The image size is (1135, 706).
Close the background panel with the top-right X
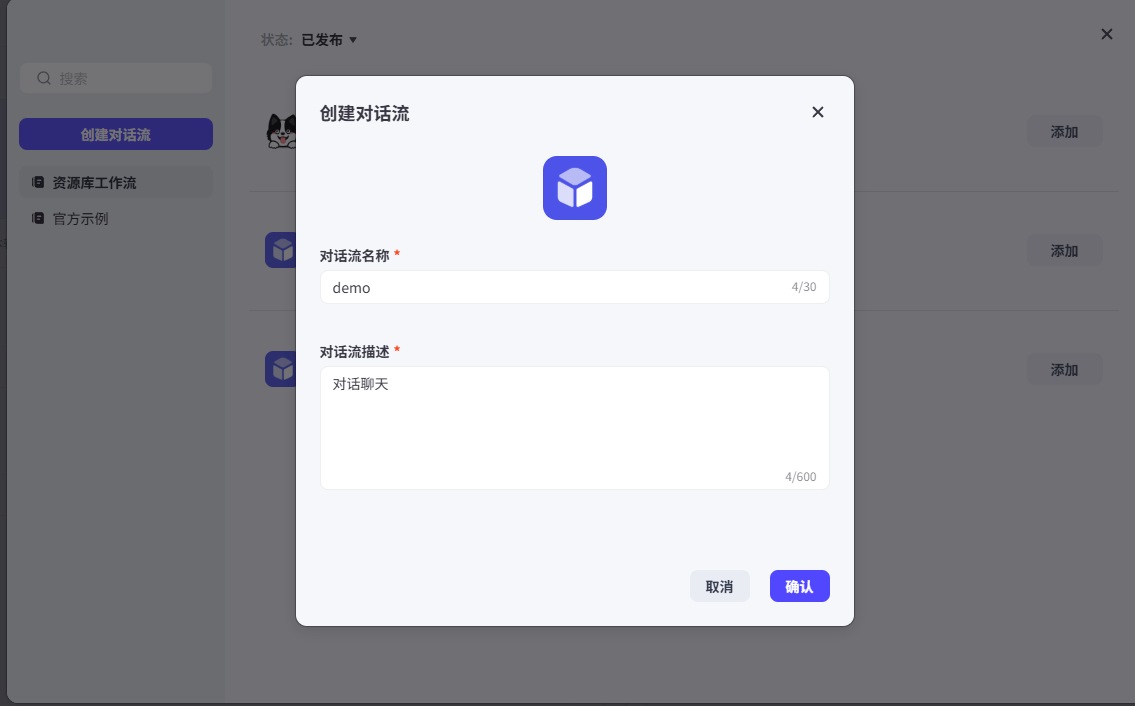pos(1107,34)
